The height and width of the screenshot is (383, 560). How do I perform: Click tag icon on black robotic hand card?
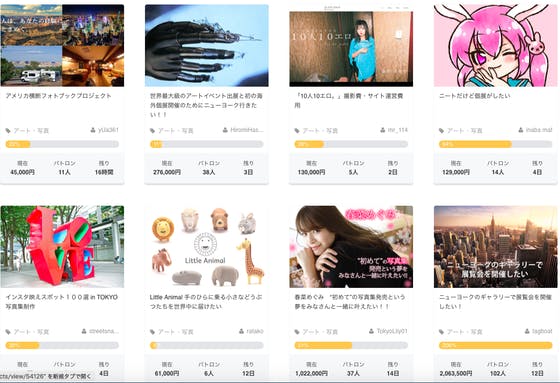[152, 131]
